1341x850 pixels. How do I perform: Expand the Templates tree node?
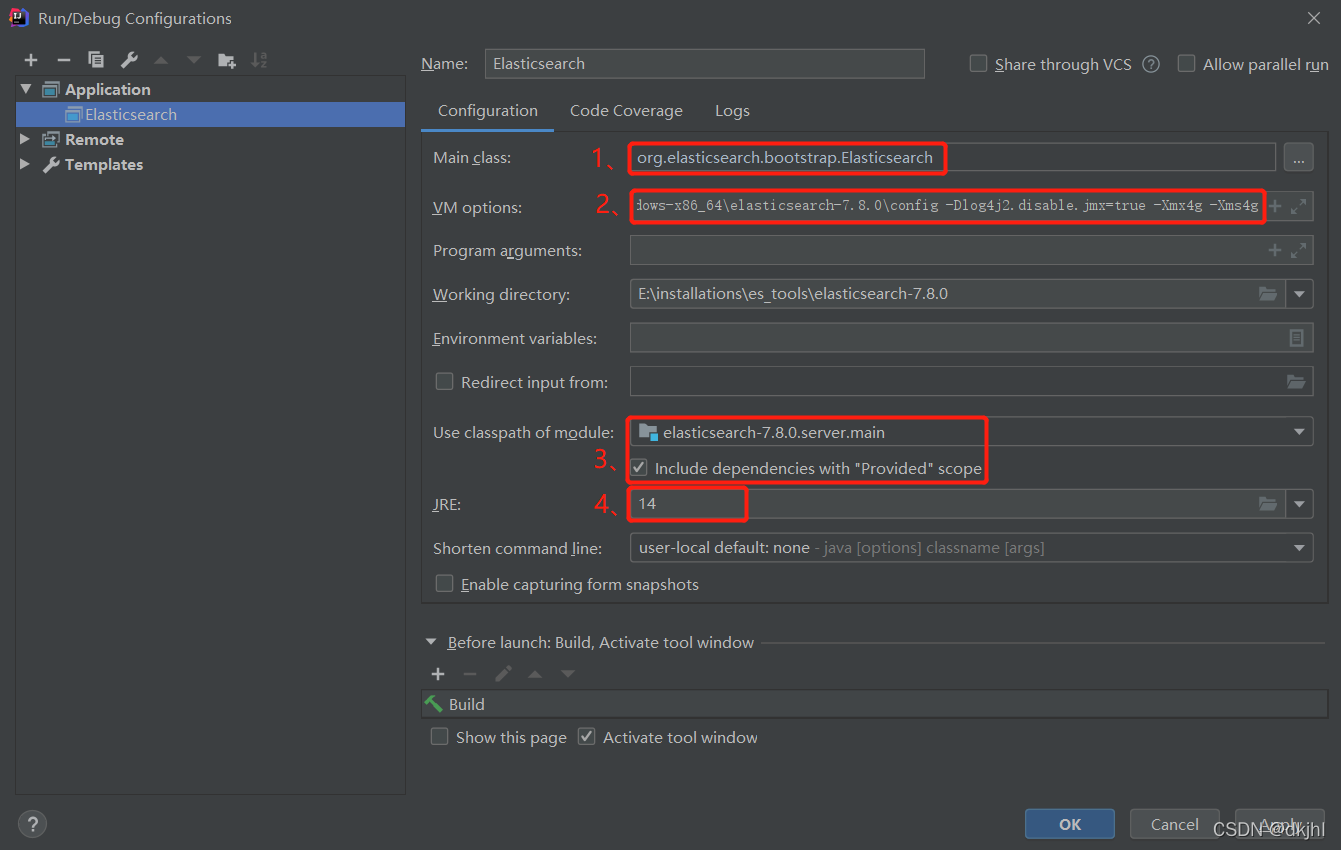click(26, 164)
